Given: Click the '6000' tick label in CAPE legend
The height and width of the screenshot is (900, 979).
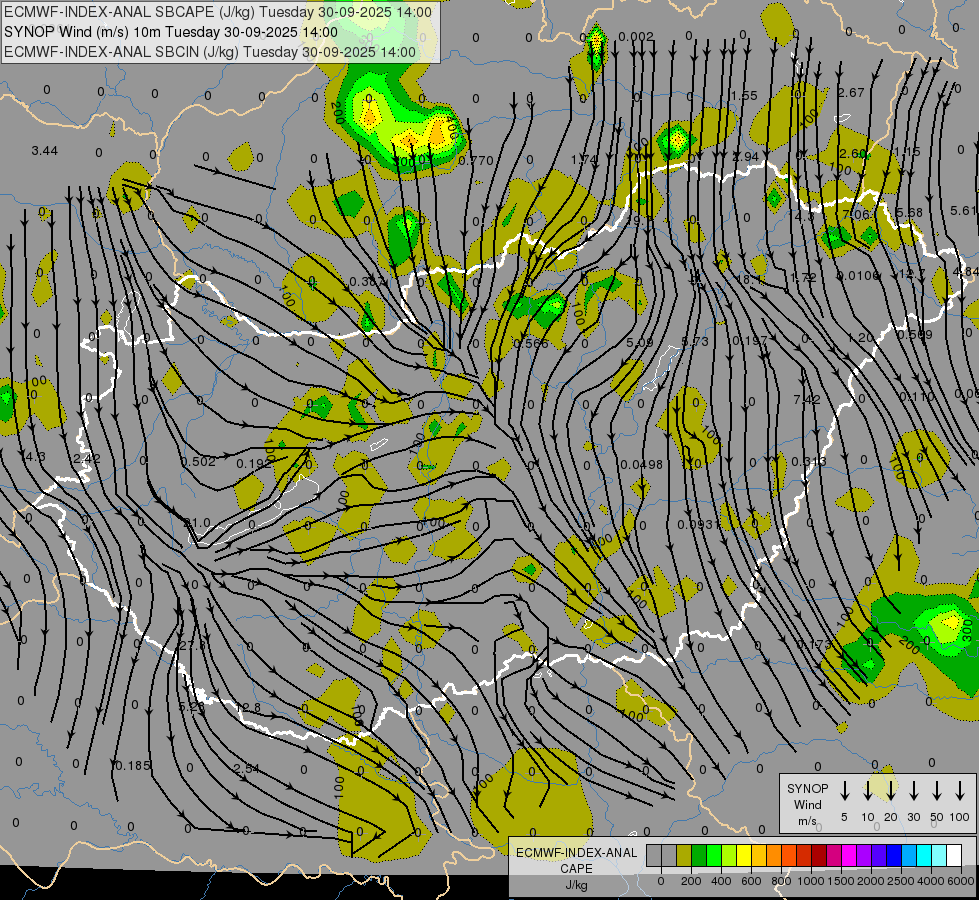Looking at the screenshot, I should click(x=962, y=881).
